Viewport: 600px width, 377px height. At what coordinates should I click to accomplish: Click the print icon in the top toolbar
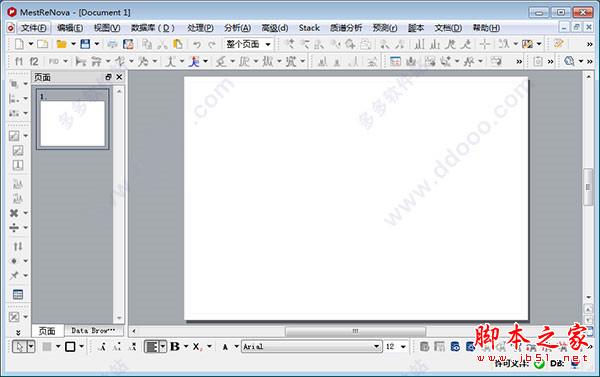[112, 44]
